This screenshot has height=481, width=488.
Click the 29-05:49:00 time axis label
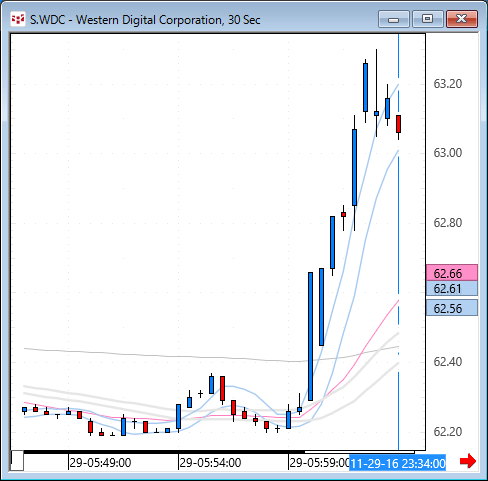(100, 463)
